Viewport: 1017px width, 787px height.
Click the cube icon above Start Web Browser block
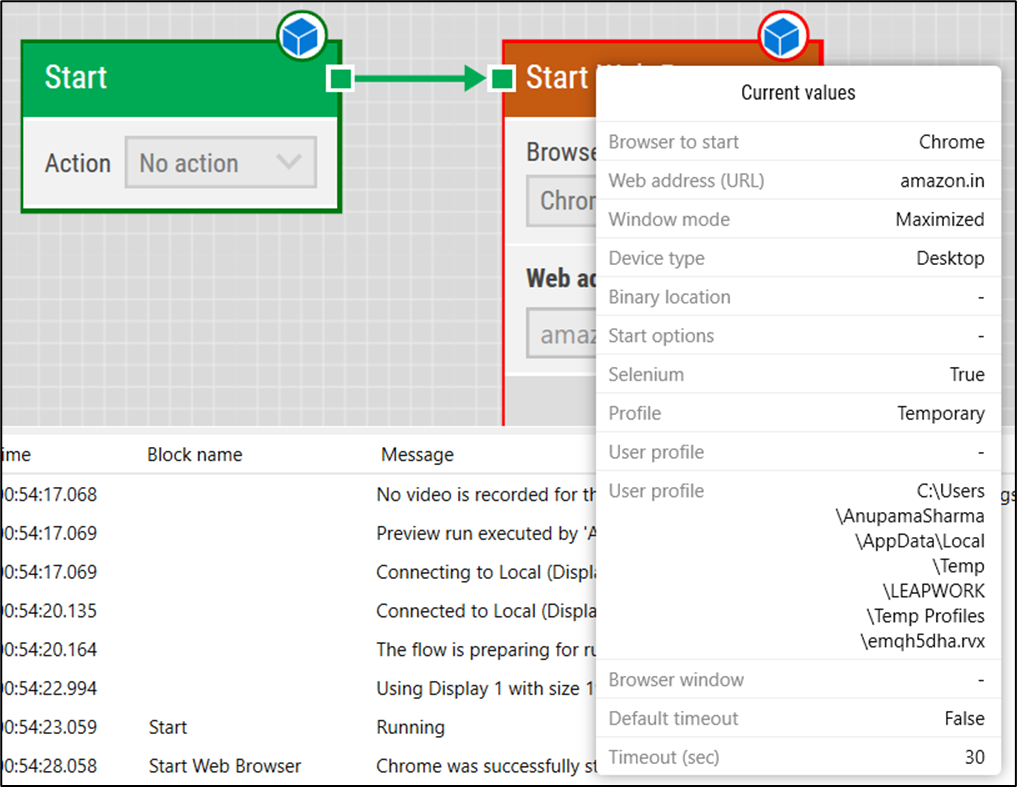(783, 36)
